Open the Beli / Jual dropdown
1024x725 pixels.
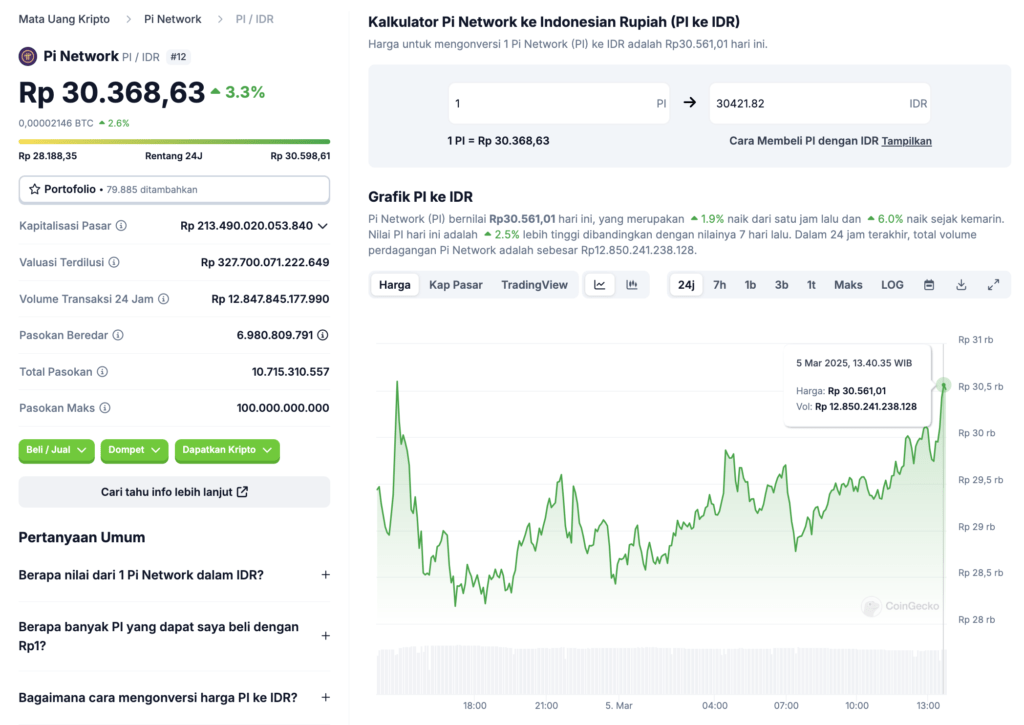point(56,450)
